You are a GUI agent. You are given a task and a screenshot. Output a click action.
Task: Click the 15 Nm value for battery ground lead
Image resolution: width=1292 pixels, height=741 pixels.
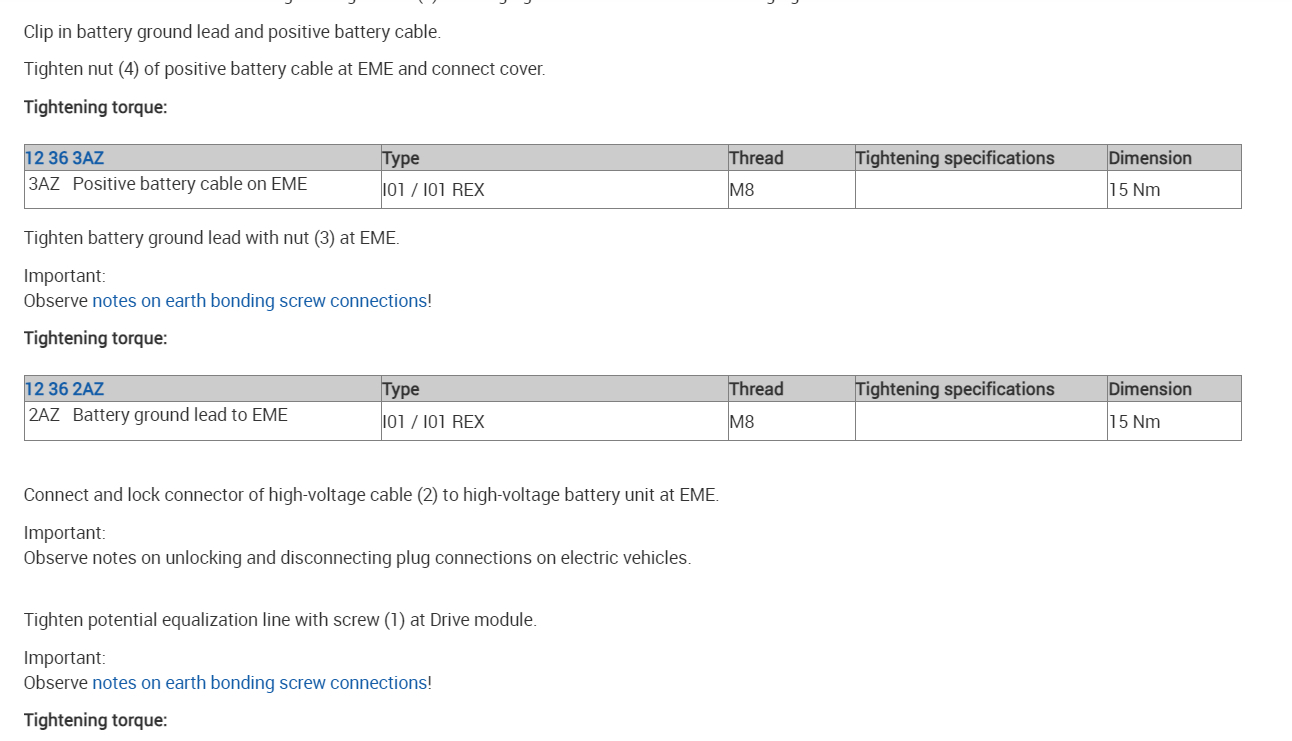pyautogui.click(x=1134, y=422)
